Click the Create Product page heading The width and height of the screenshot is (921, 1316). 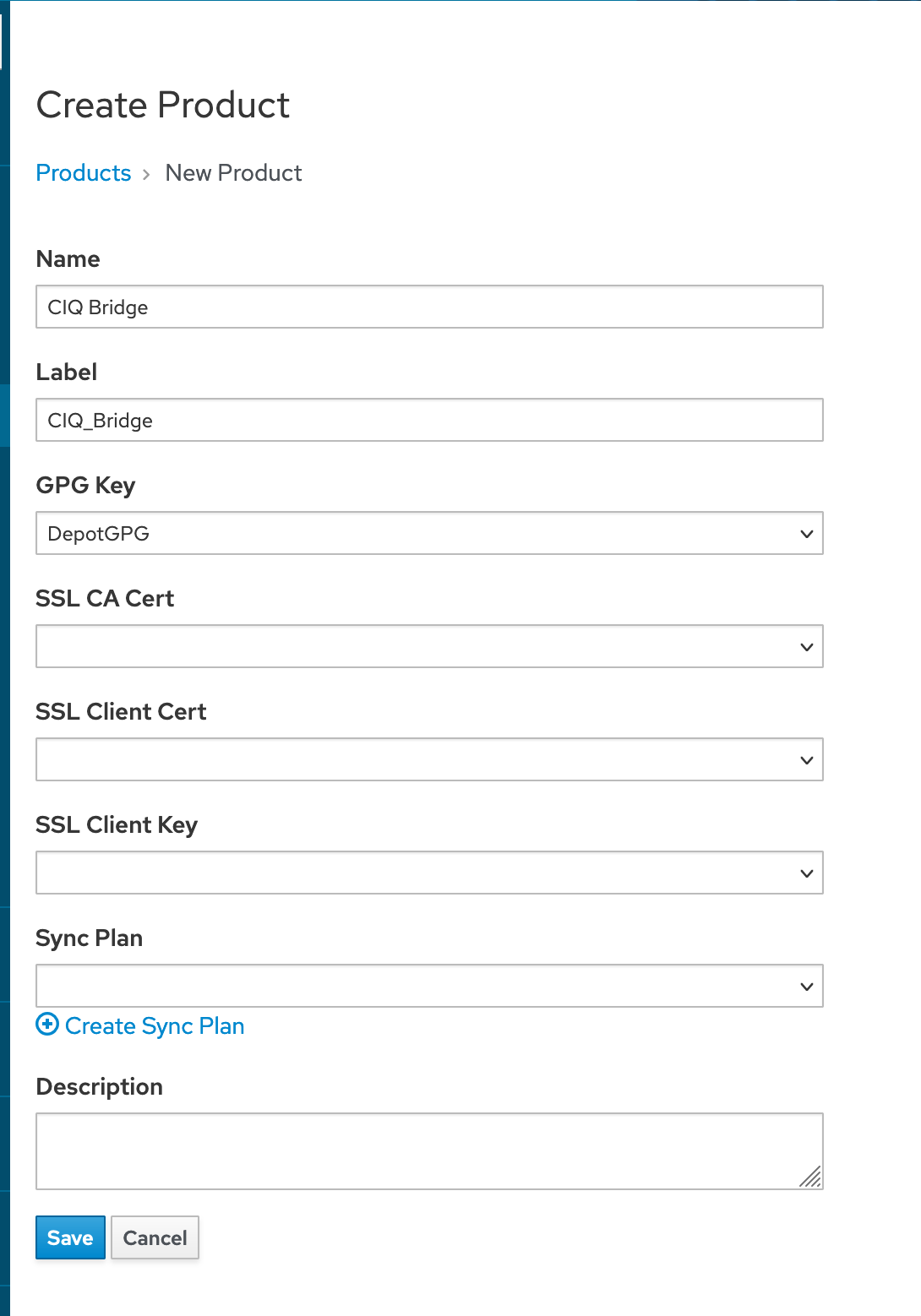click(x=163, y=106)
